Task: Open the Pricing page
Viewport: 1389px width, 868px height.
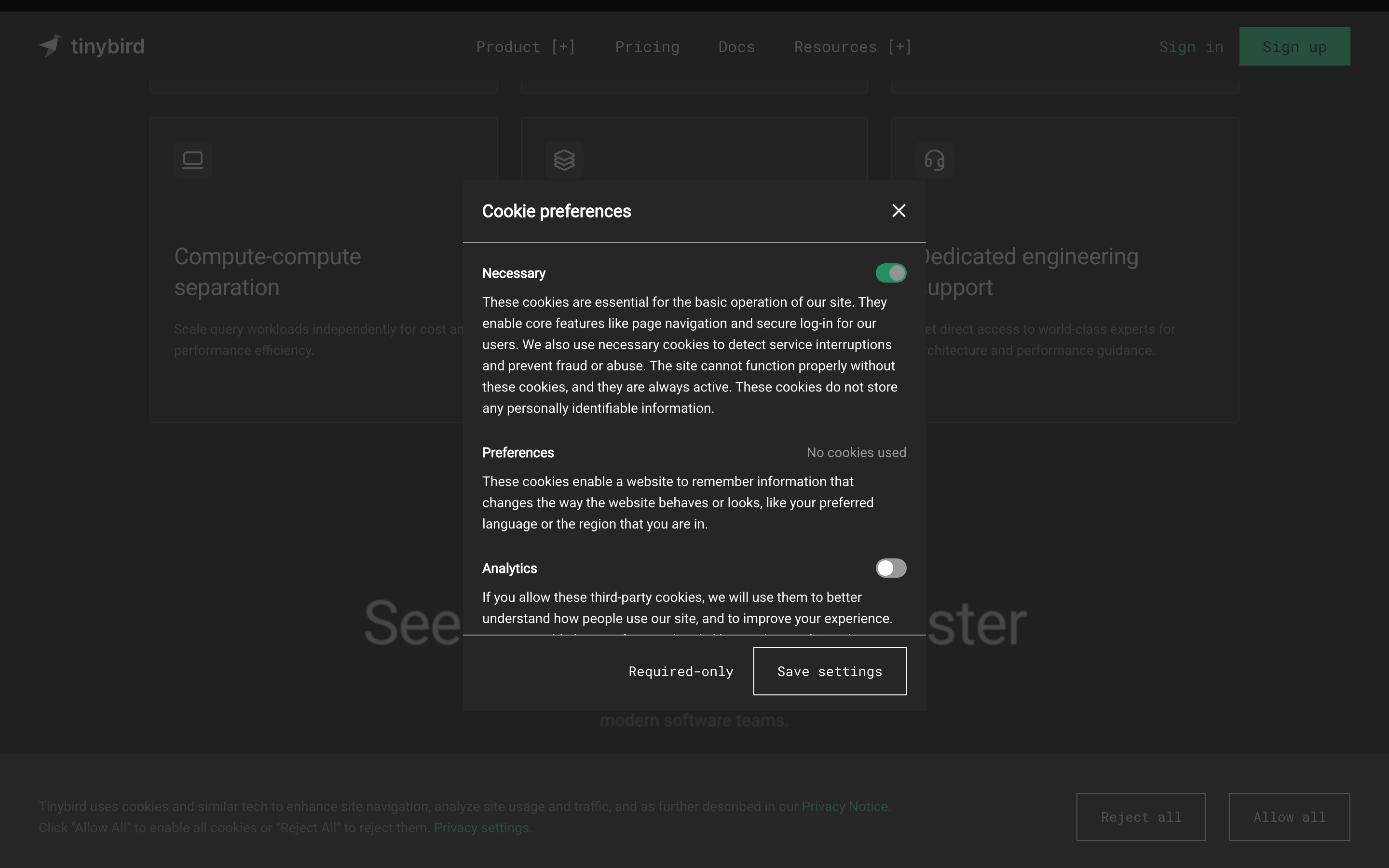Action: point(647,46)
